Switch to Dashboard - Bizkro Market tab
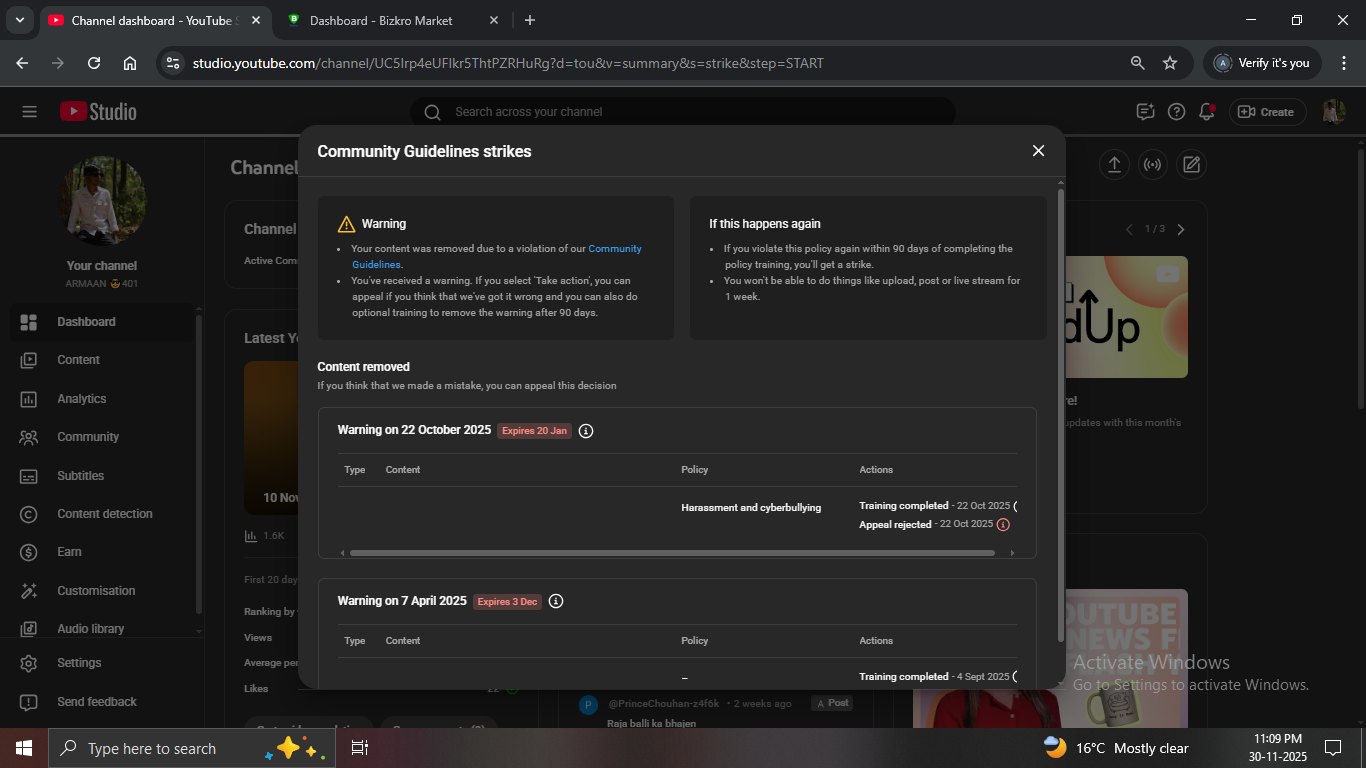1366x768 pixels. click(381, 20)
